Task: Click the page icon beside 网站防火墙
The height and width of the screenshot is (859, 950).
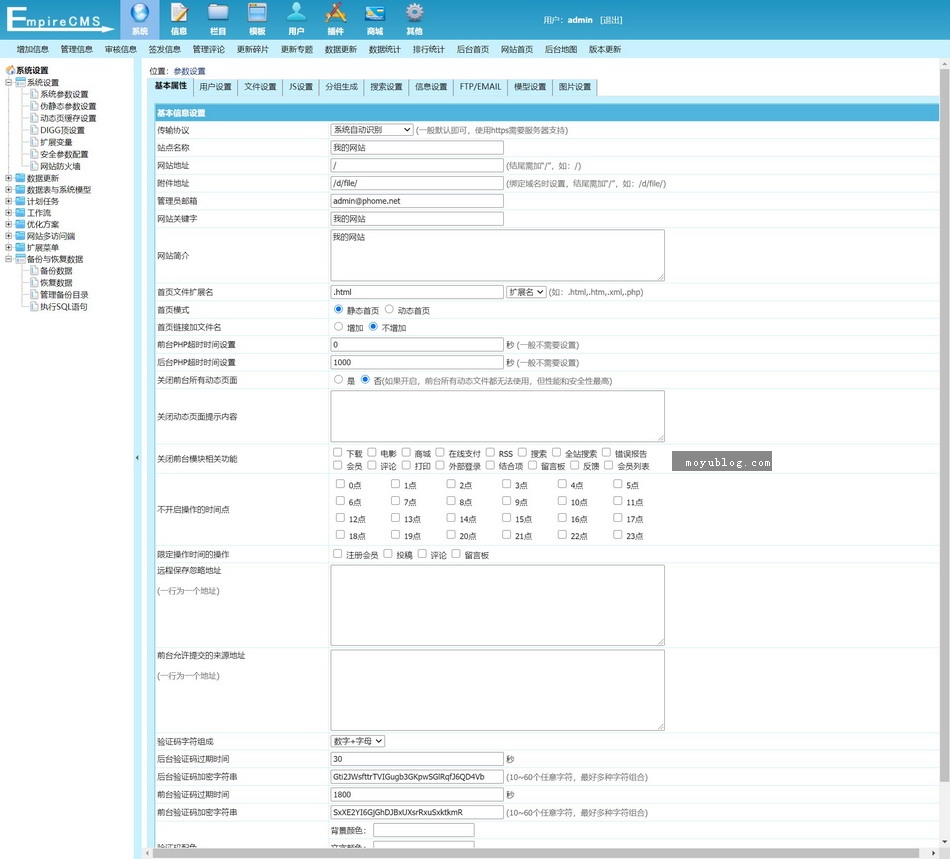Action: click(x=35, y=166)
